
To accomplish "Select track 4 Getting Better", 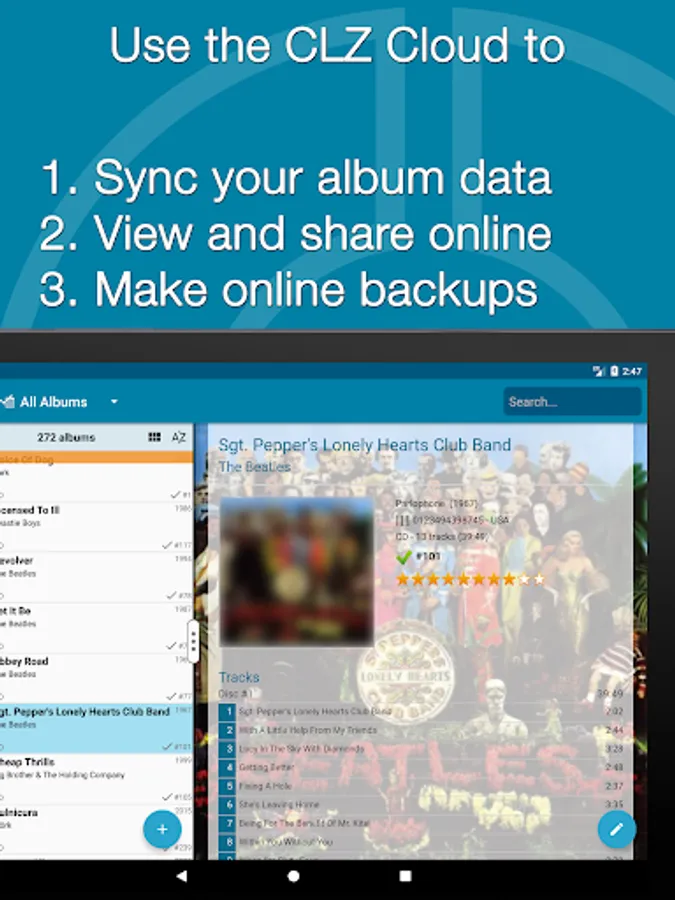I will tap(421, 767).
